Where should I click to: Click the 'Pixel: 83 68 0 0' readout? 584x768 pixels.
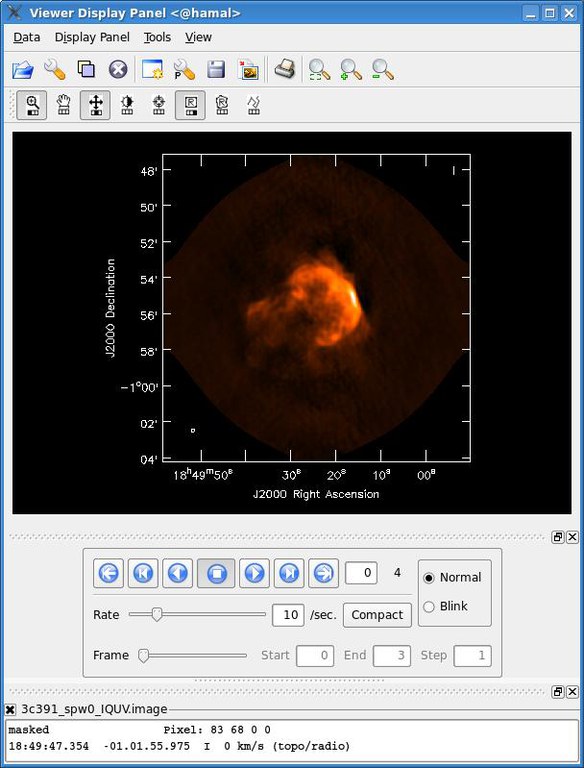point(217,730)
